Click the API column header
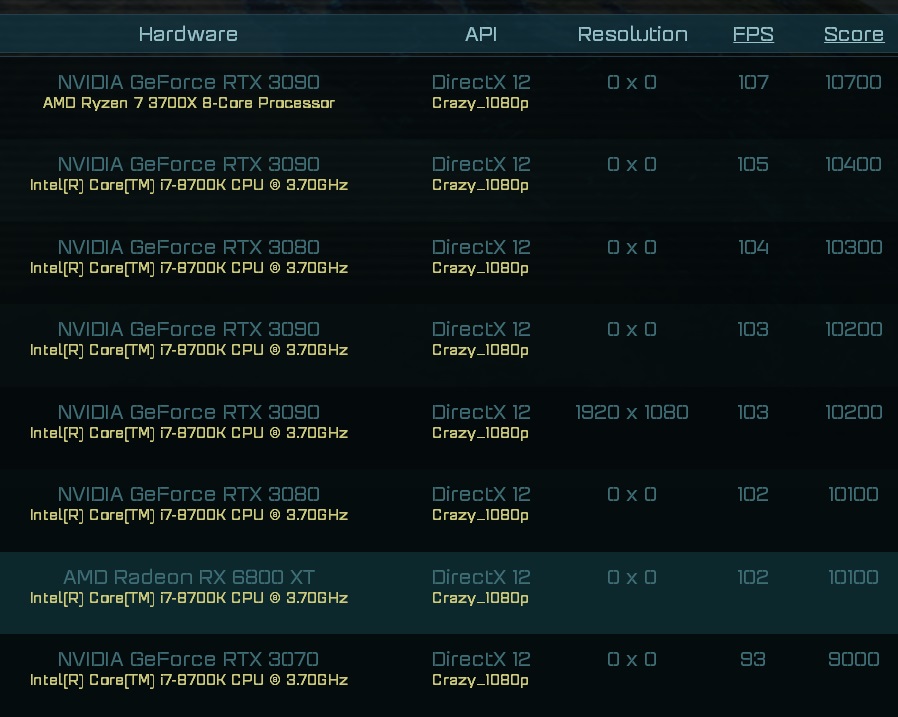 pos(481,34)
